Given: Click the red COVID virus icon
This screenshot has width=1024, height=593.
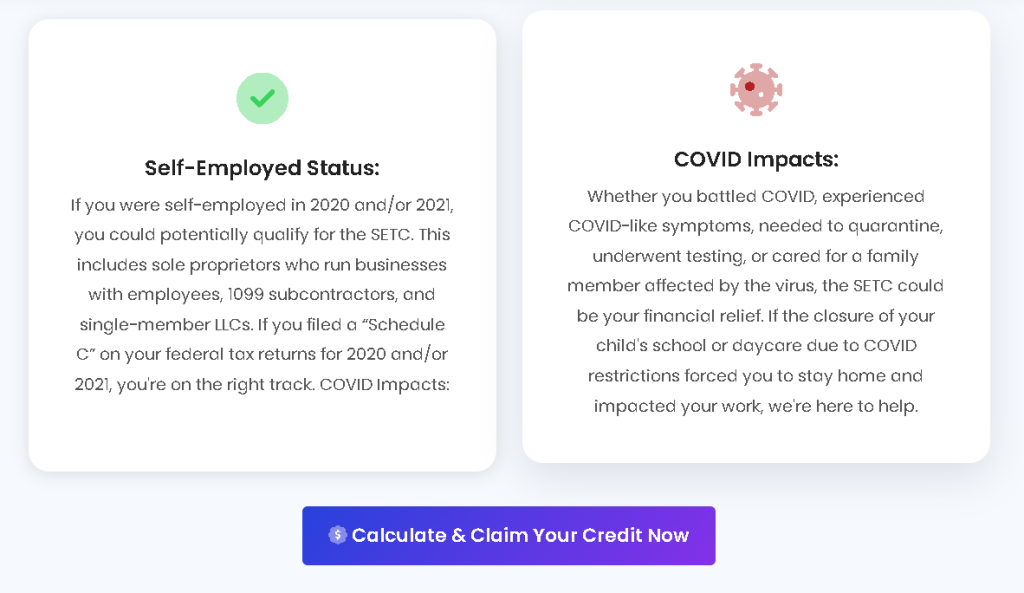Looking at the screenshot, I should [x=756, y=89].
